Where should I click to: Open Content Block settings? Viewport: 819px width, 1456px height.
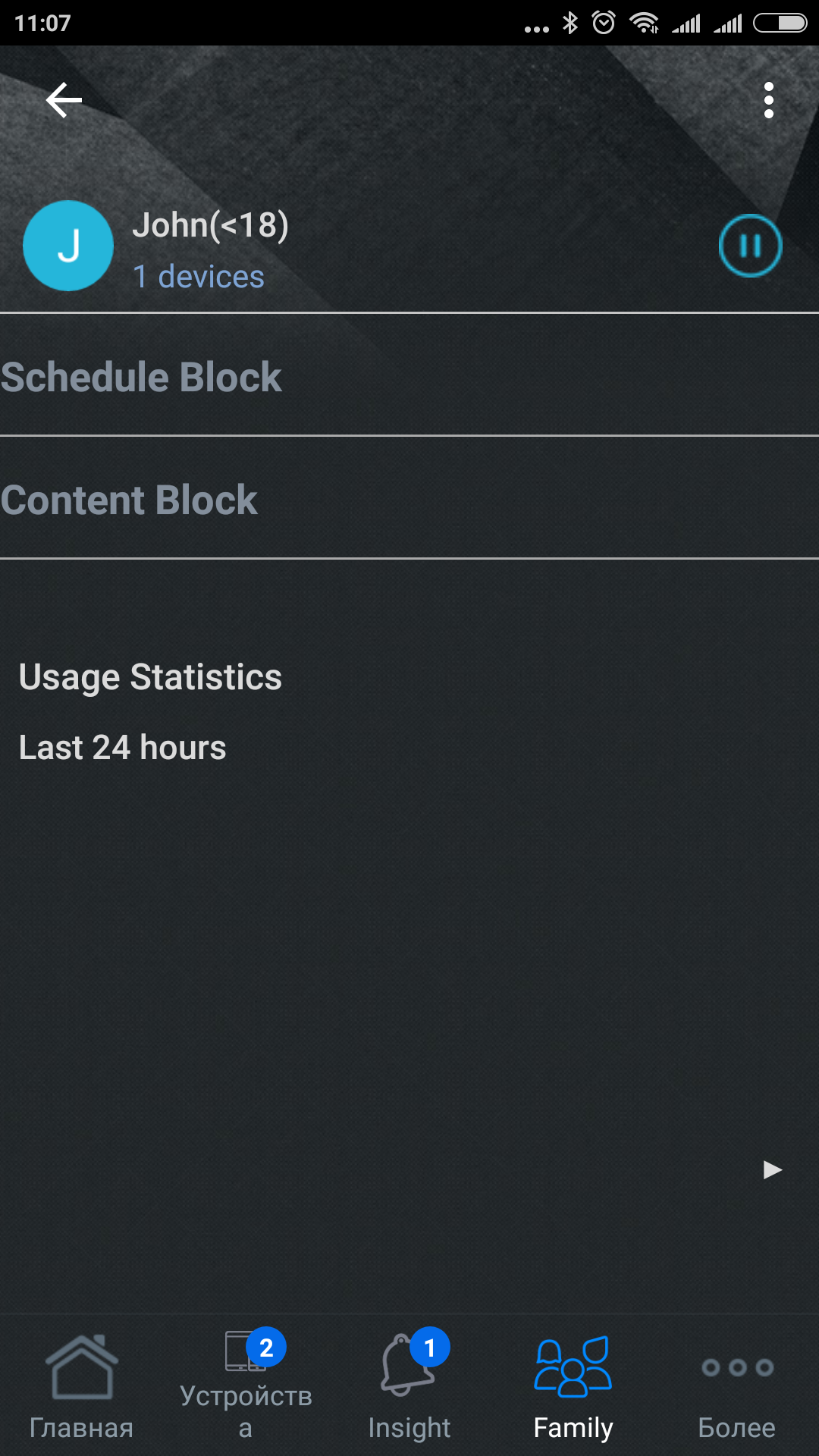pyautogui.click(x=130, y=500)
